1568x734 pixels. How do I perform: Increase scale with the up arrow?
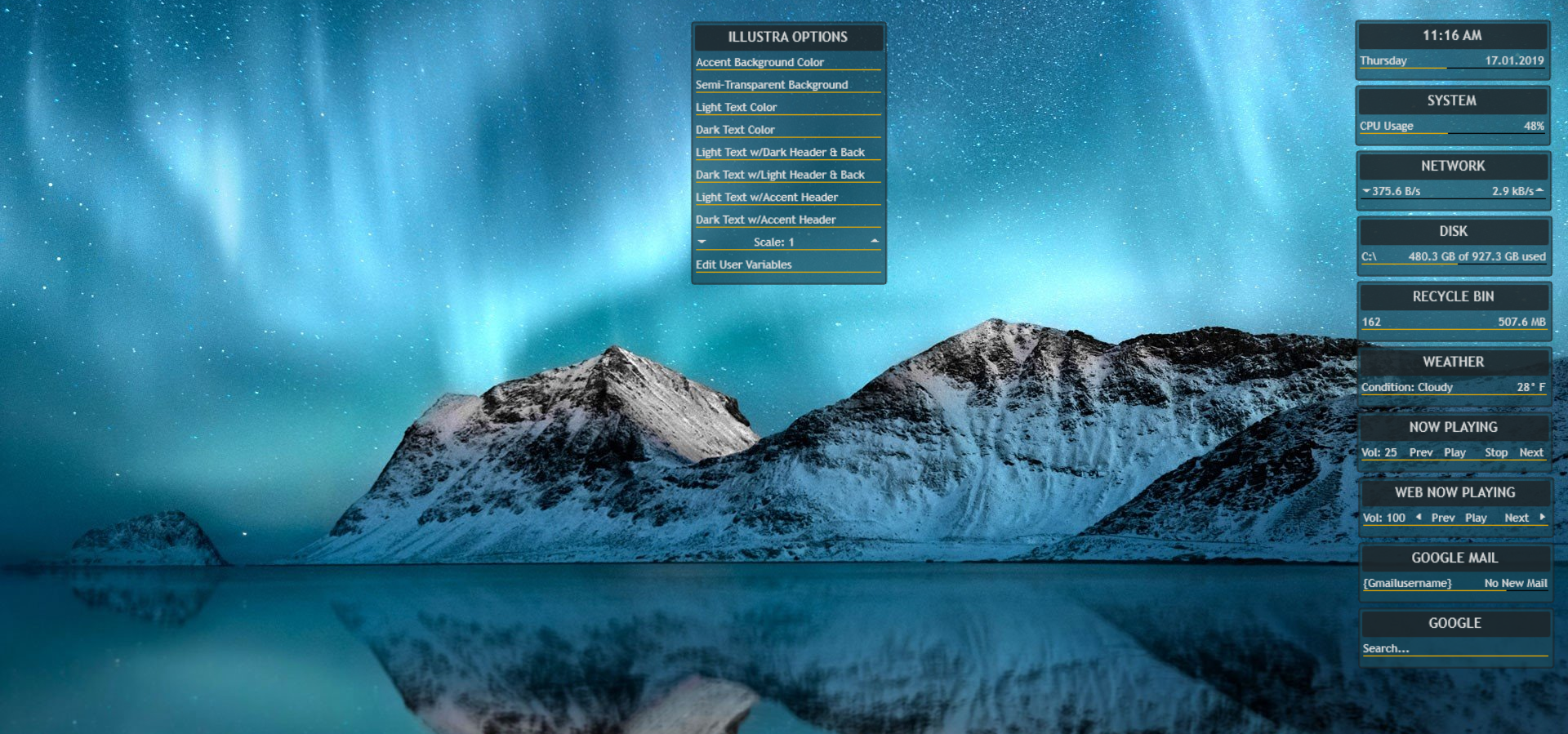875,242
